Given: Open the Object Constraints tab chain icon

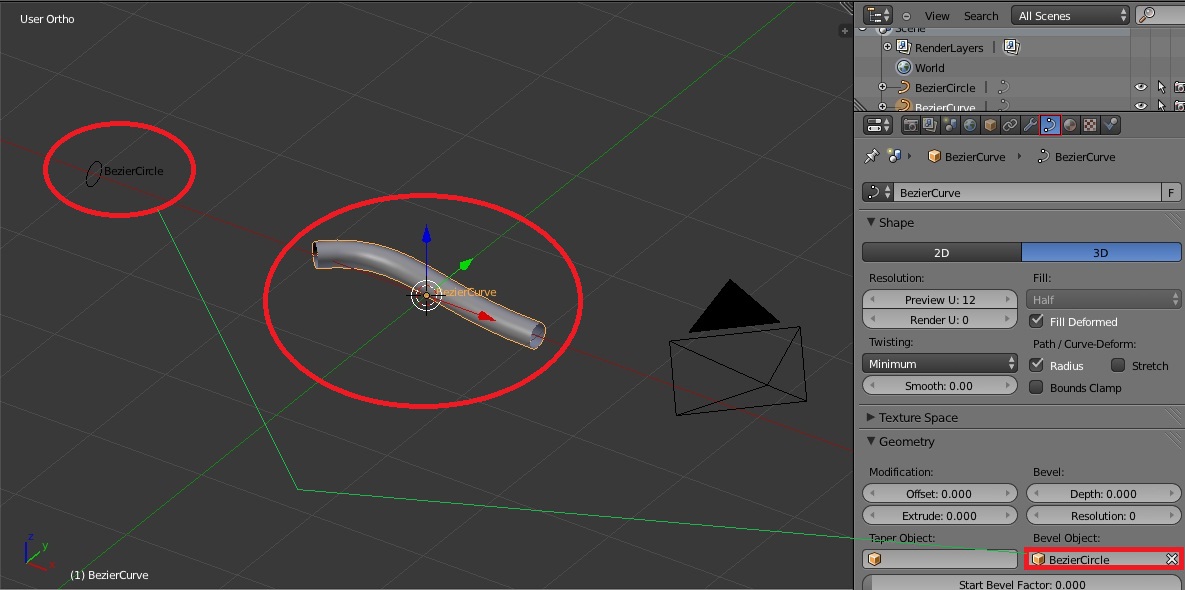Looking at the screenshot, I should click(1010, 125).
